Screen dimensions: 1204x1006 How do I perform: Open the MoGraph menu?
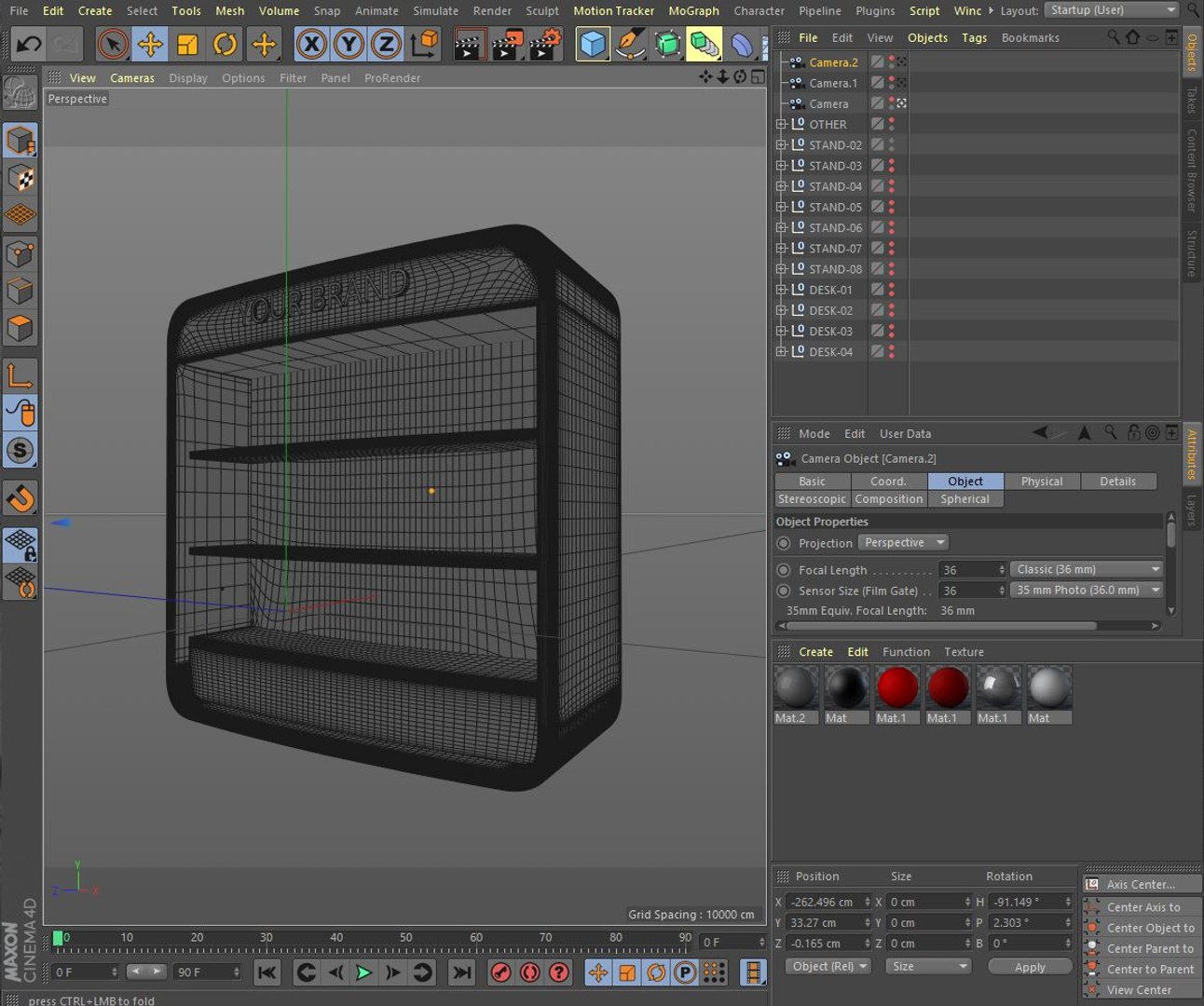click(693, 10)
